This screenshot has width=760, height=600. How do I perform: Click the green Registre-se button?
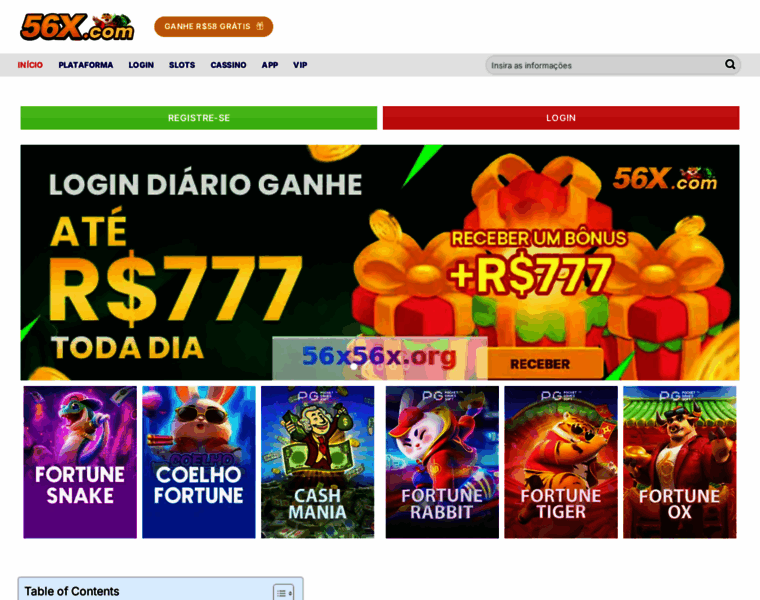pos(199,118)
